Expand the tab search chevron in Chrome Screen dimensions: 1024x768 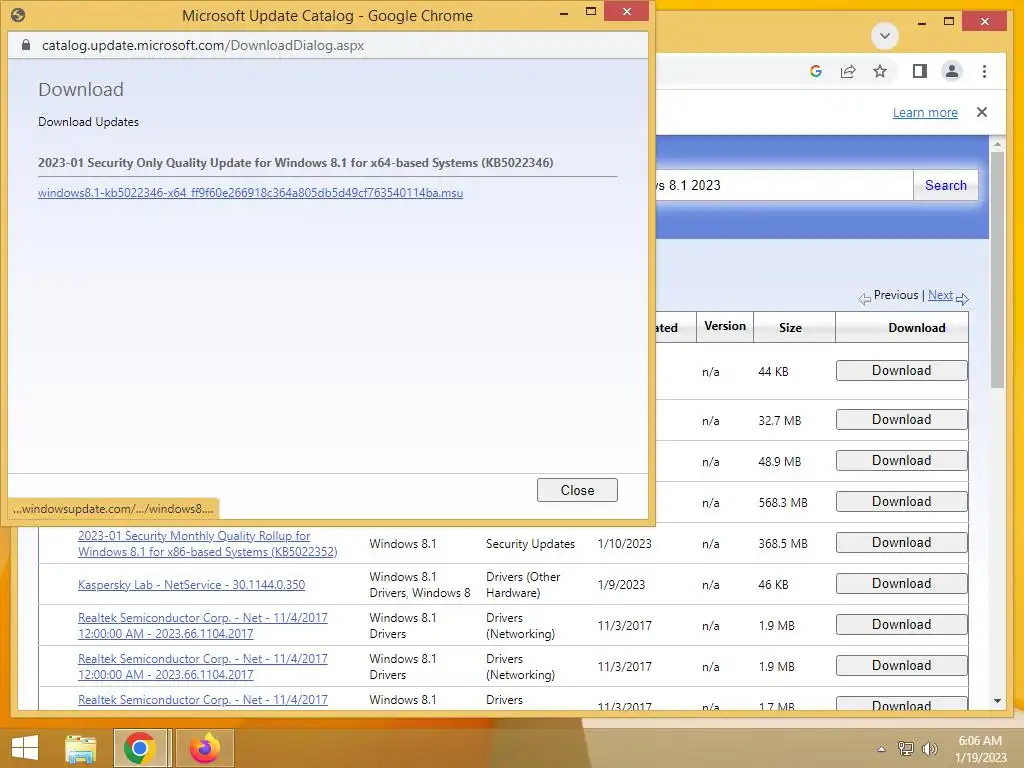(885, 35)
